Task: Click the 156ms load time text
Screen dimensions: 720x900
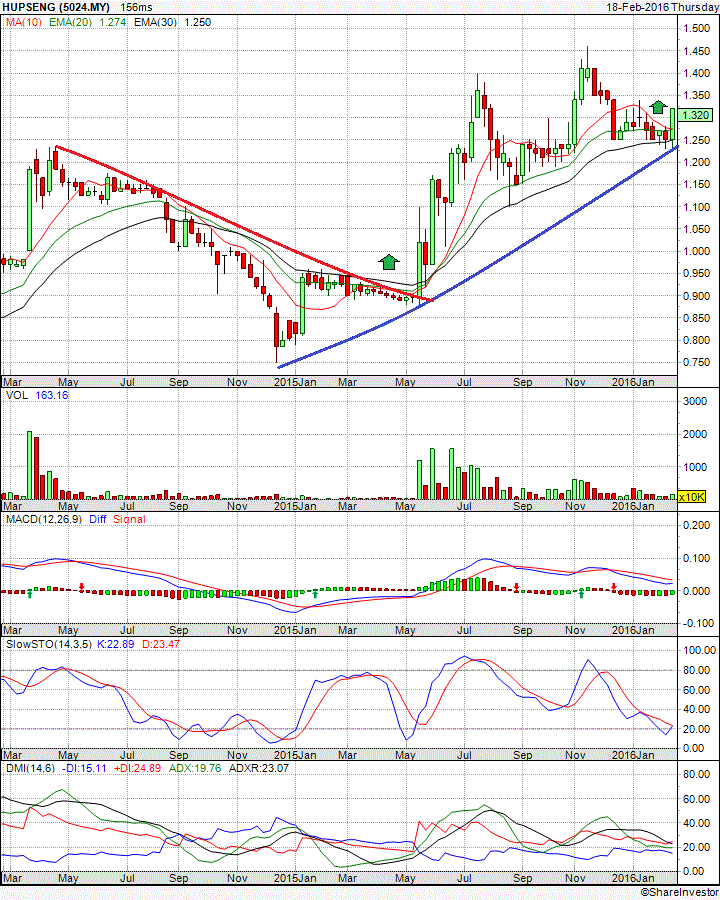Action: [x=137, y=7]
